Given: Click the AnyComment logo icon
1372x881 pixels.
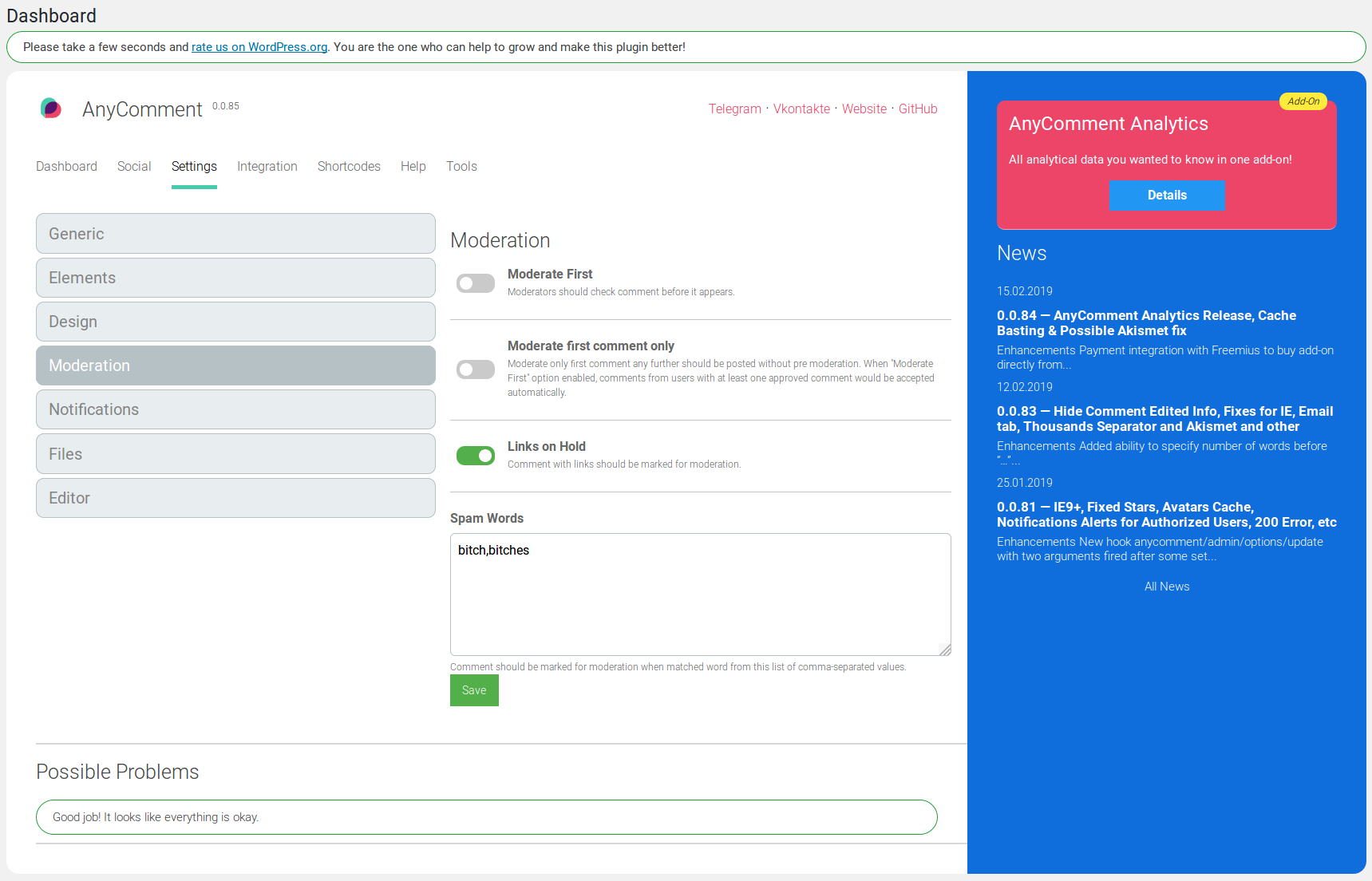Looking at the screenshot, I should [x=51, y=109].
